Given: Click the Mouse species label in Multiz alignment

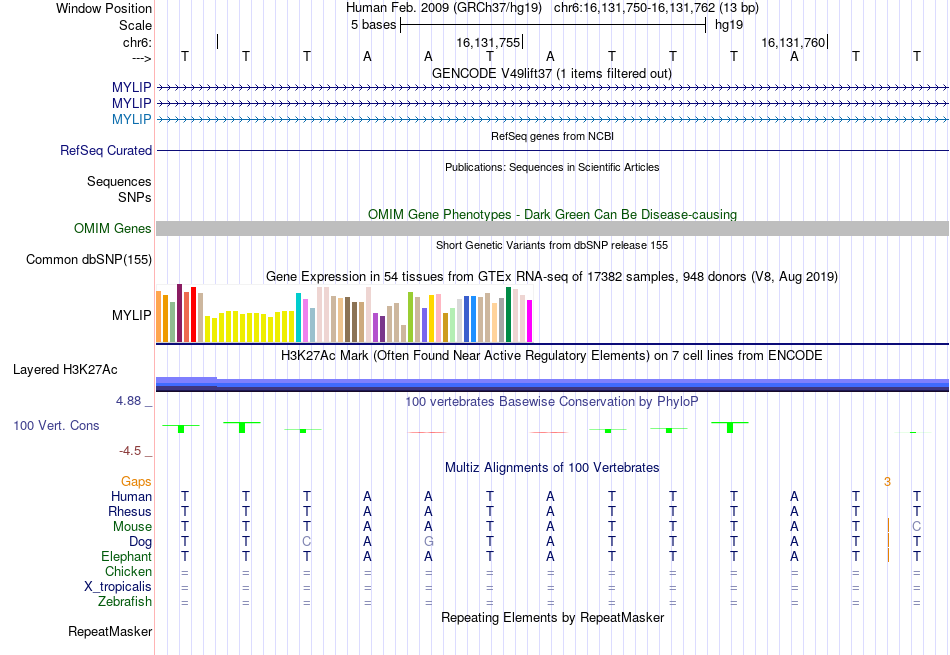Looking at the screenshot, I should [x=132, y=527].
